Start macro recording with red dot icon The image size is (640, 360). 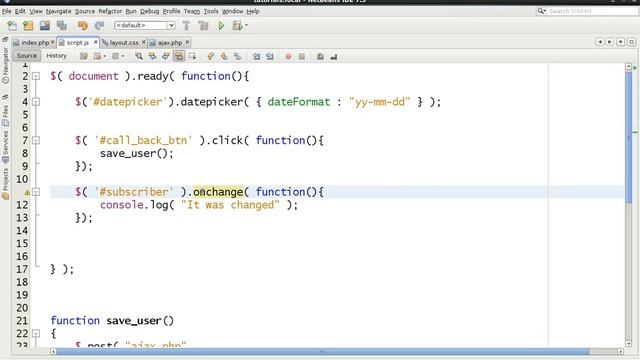click(288, 56)
